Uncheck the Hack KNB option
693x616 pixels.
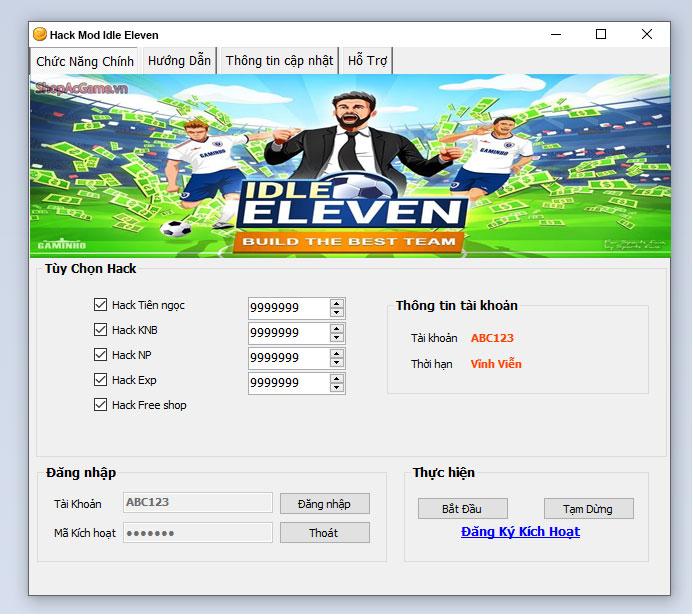(100, 330)
